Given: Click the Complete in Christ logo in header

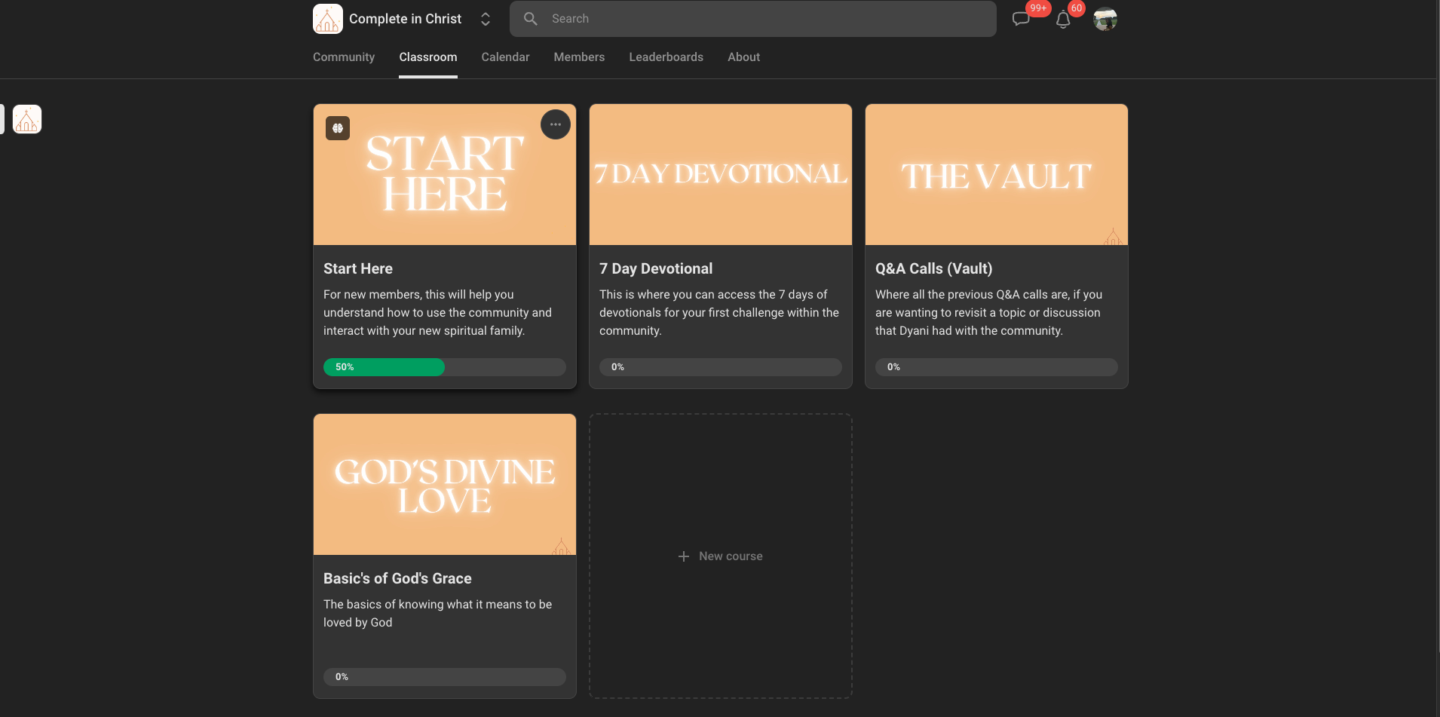Looking at the screenshot, I should point(328,19).
